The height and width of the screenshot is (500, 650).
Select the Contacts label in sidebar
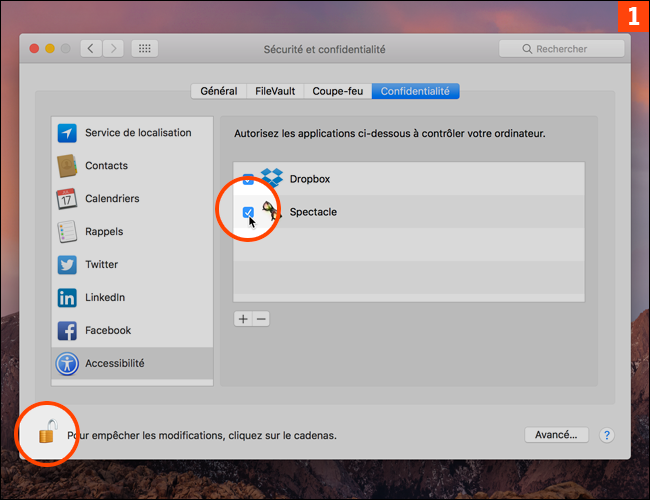coord(107,166)
